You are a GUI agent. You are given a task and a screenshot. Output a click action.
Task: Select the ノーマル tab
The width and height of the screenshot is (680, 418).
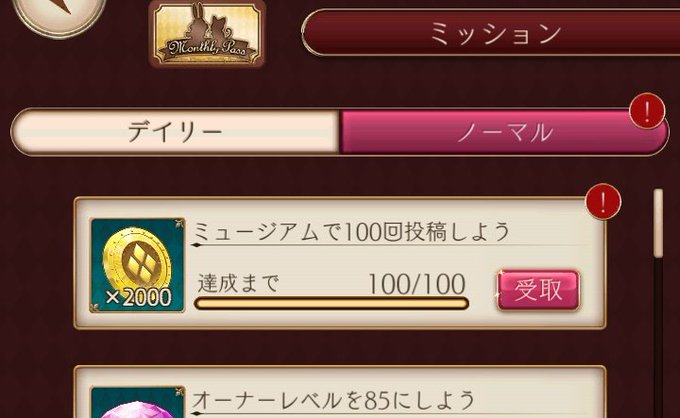coord(504,132)
